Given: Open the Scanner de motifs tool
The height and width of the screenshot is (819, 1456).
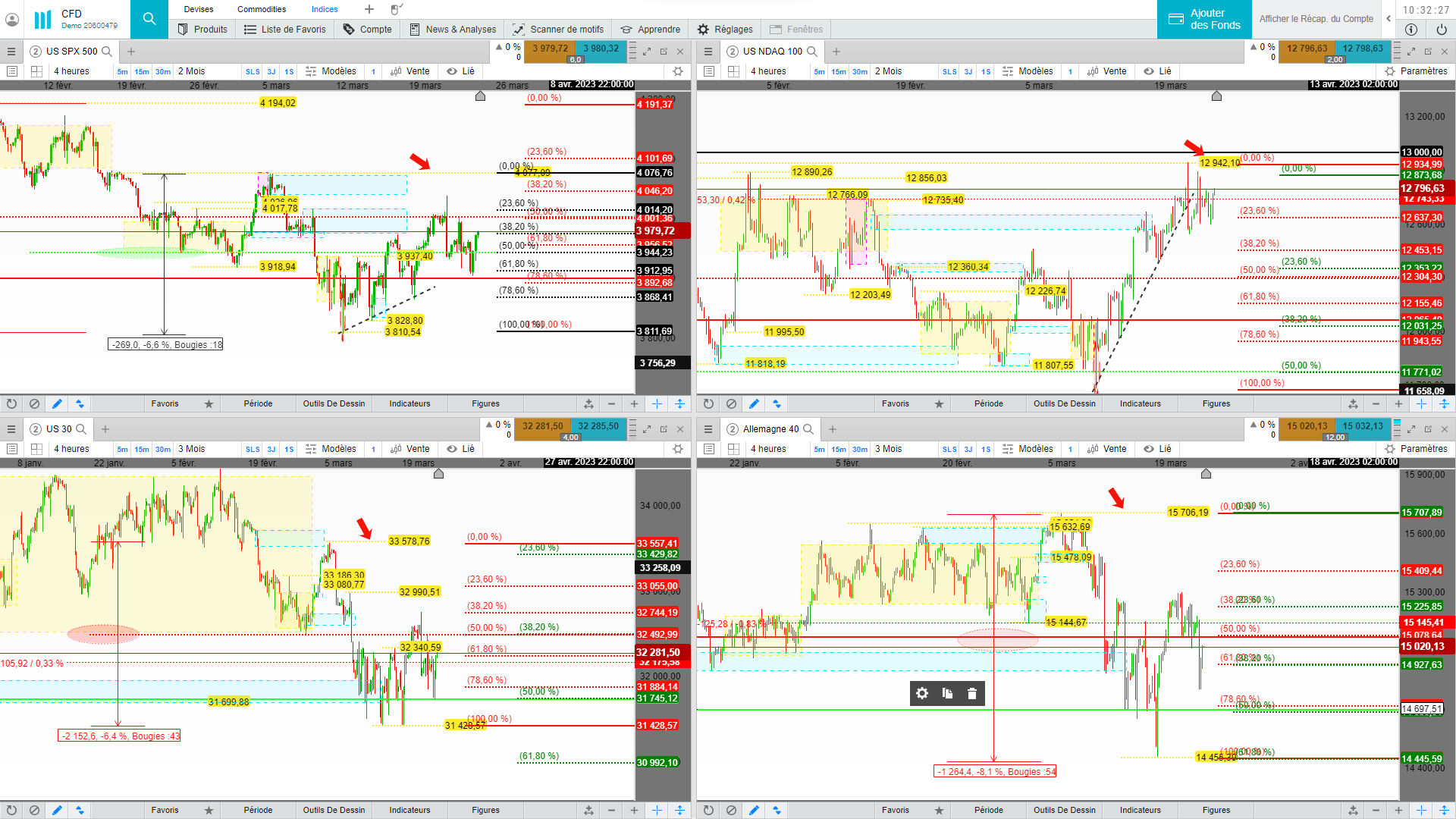Looking at the screenshot, I should [558, 30].
